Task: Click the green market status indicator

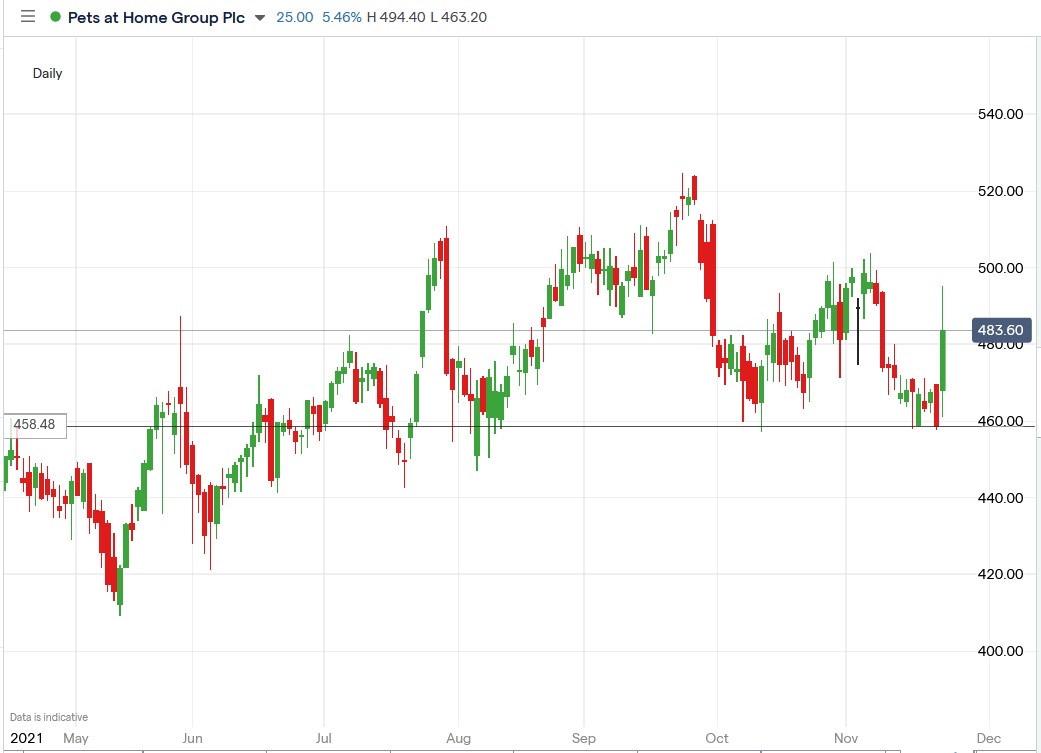Action: pos(56,17)
